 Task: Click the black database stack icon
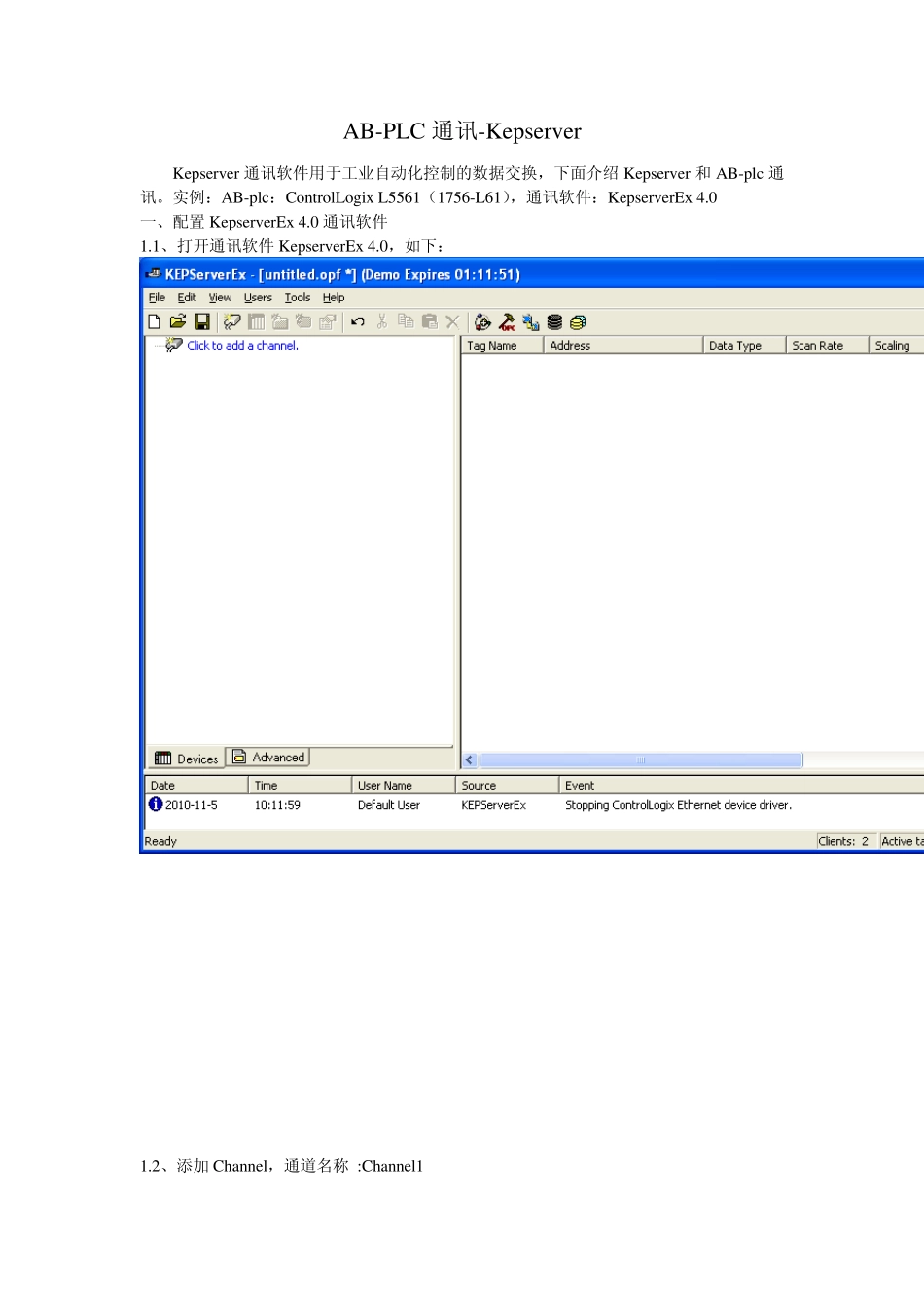point(554,322)
